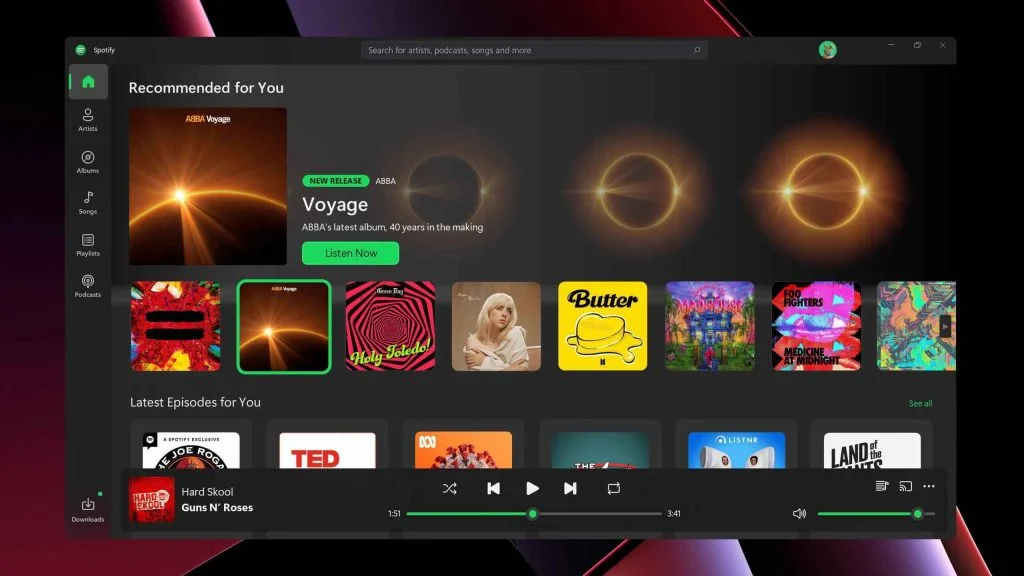The width and height of the screenshot is (1024, 576).
Task: Click the Connect to a device icon
Action: (906, 487)
